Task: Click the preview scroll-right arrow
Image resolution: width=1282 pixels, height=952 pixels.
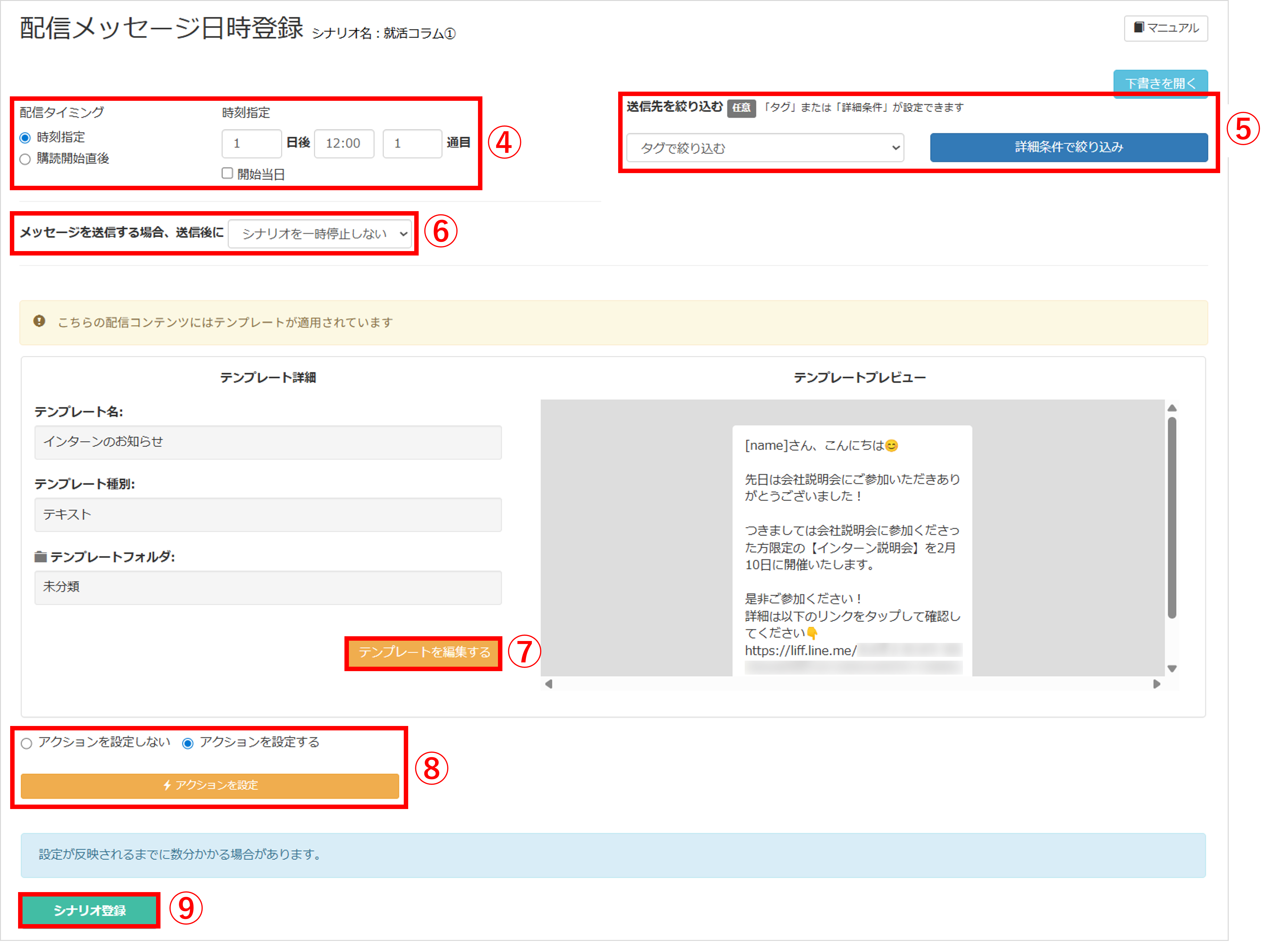Action: 1156,684
